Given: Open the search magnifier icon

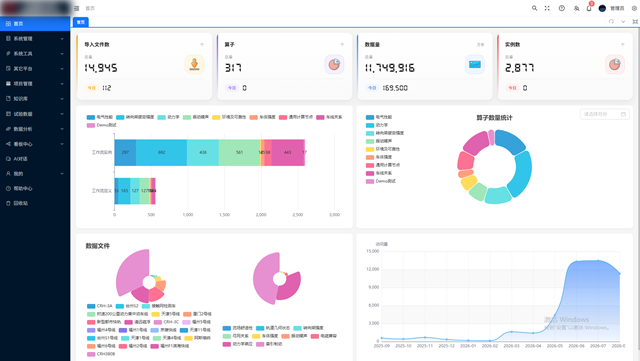Looking at the screenshot, I should [x=534, y=8].
